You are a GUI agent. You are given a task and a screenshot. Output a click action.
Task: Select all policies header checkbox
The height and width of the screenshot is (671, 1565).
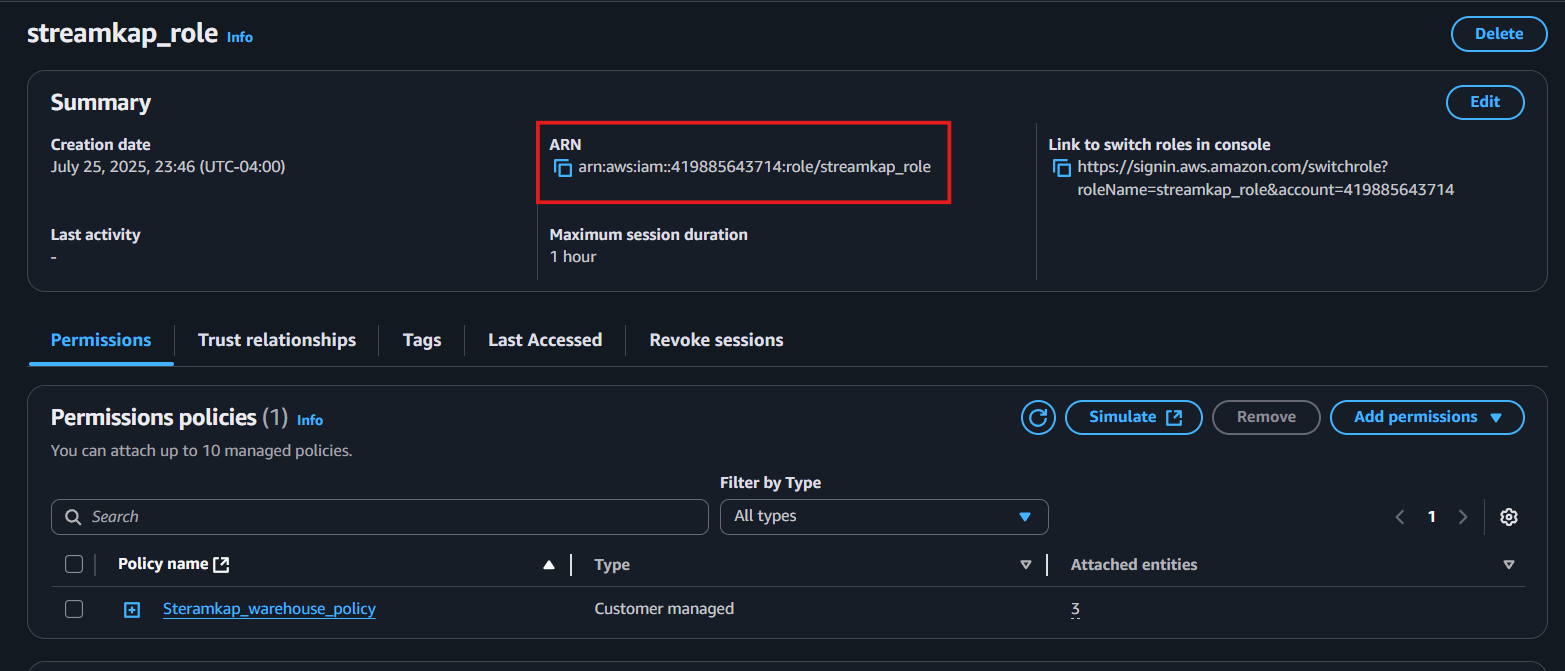pos(74,564)
